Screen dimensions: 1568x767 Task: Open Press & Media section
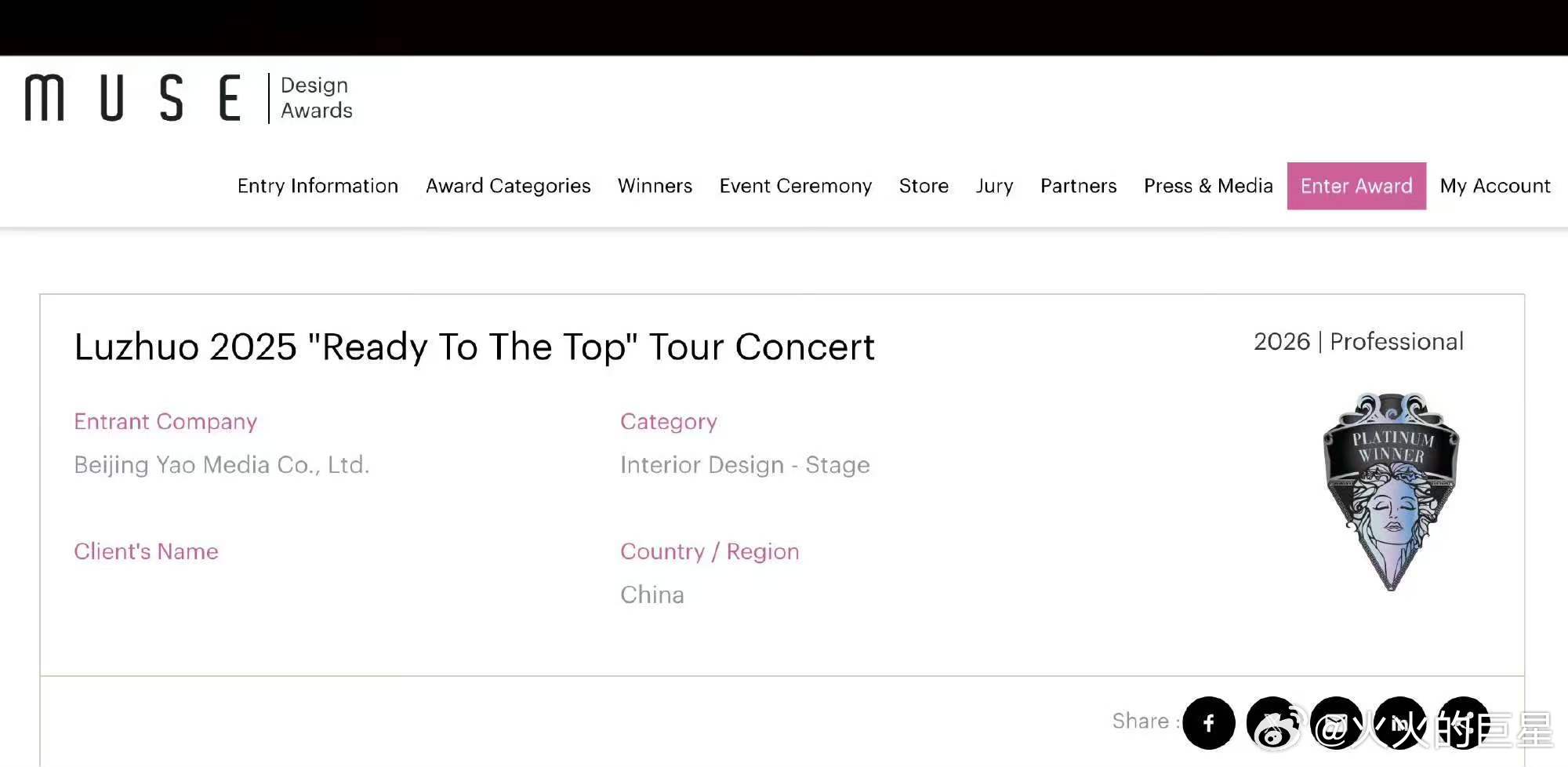point(1208,186)
